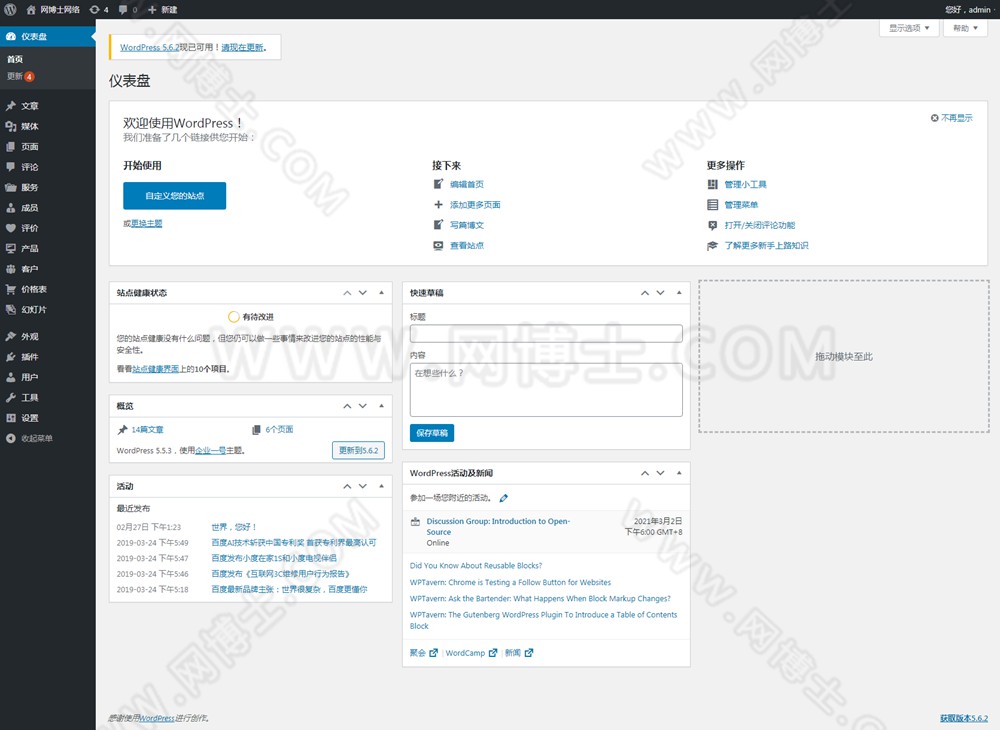Click the 服务 folder icon in the sidebar
This screenshot has height=730, width=1000.
pos(11,187)
